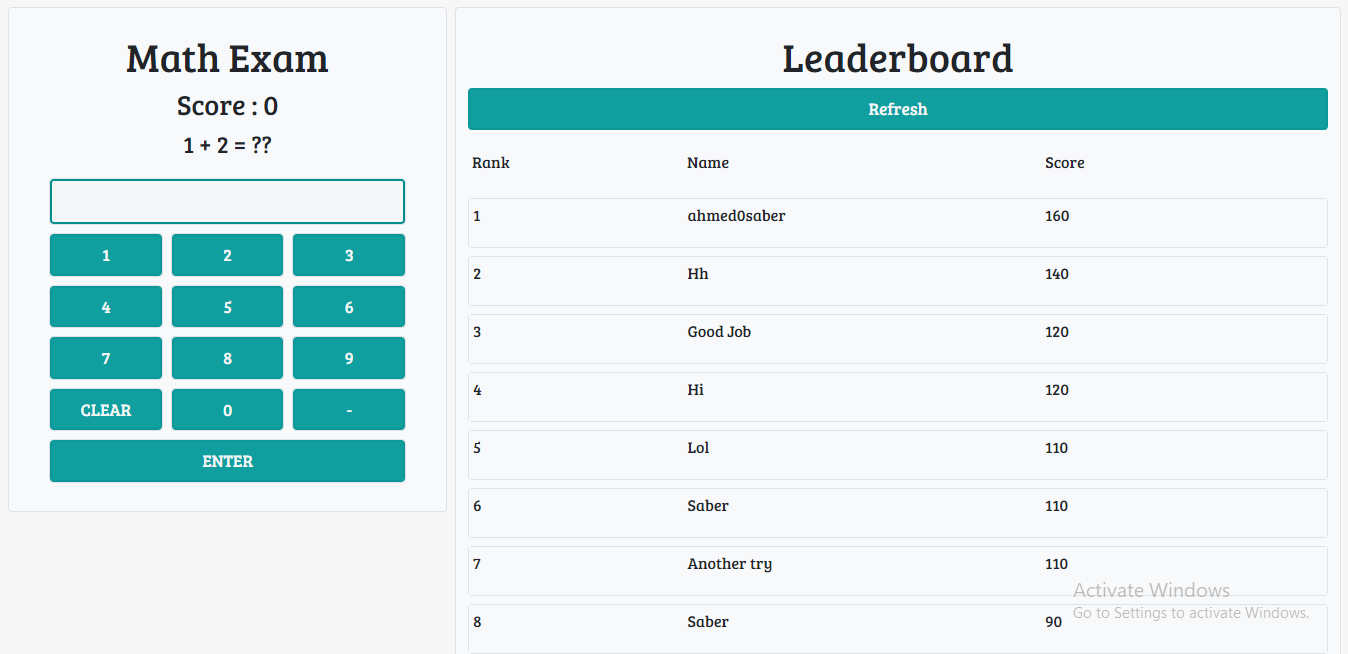This screenshot has height=654, width=1348.
Task: Tap keypad digit 6
Action: [x=348, y=307]
